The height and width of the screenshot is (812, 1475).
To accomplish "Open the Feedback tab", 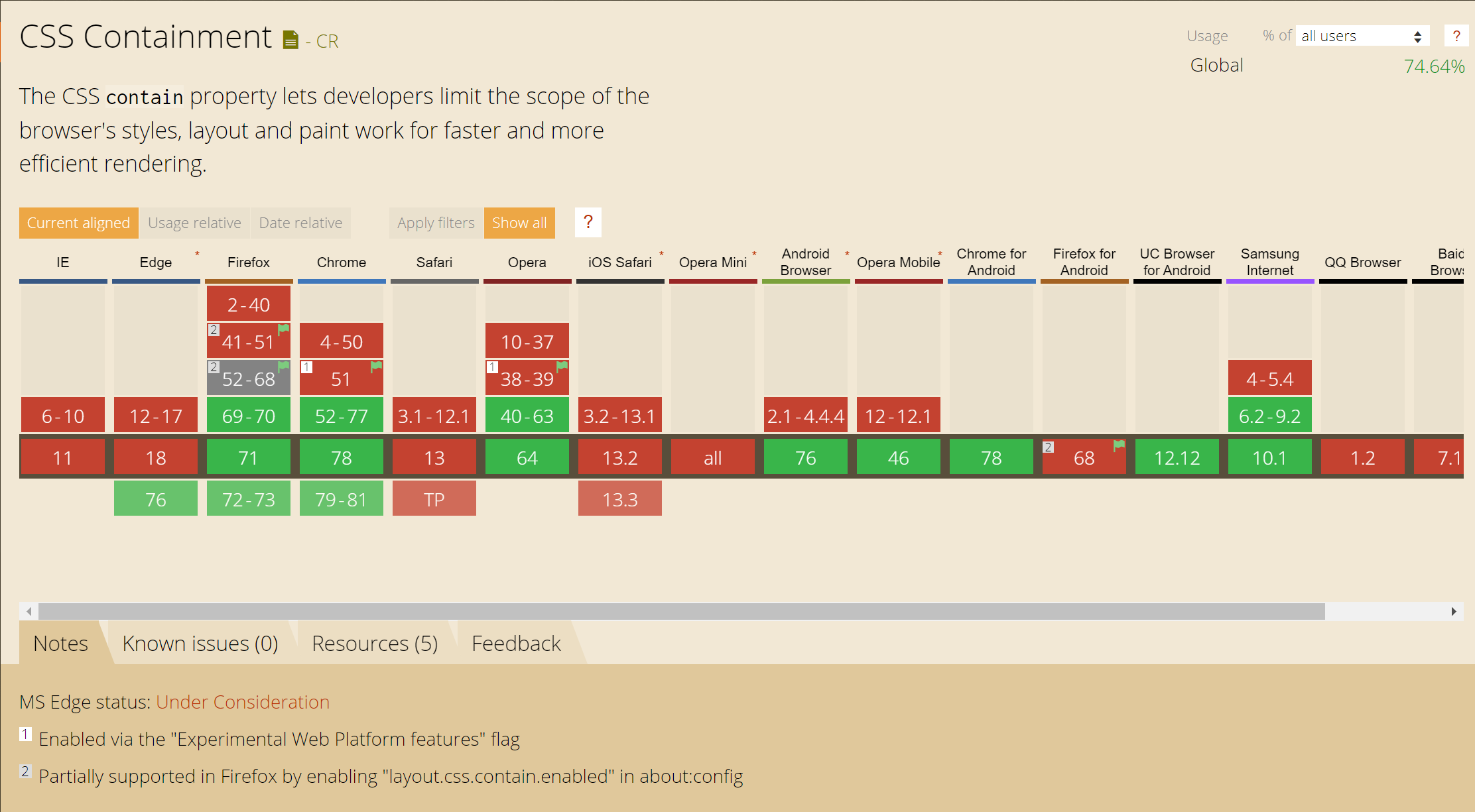I will coord(516,643).
